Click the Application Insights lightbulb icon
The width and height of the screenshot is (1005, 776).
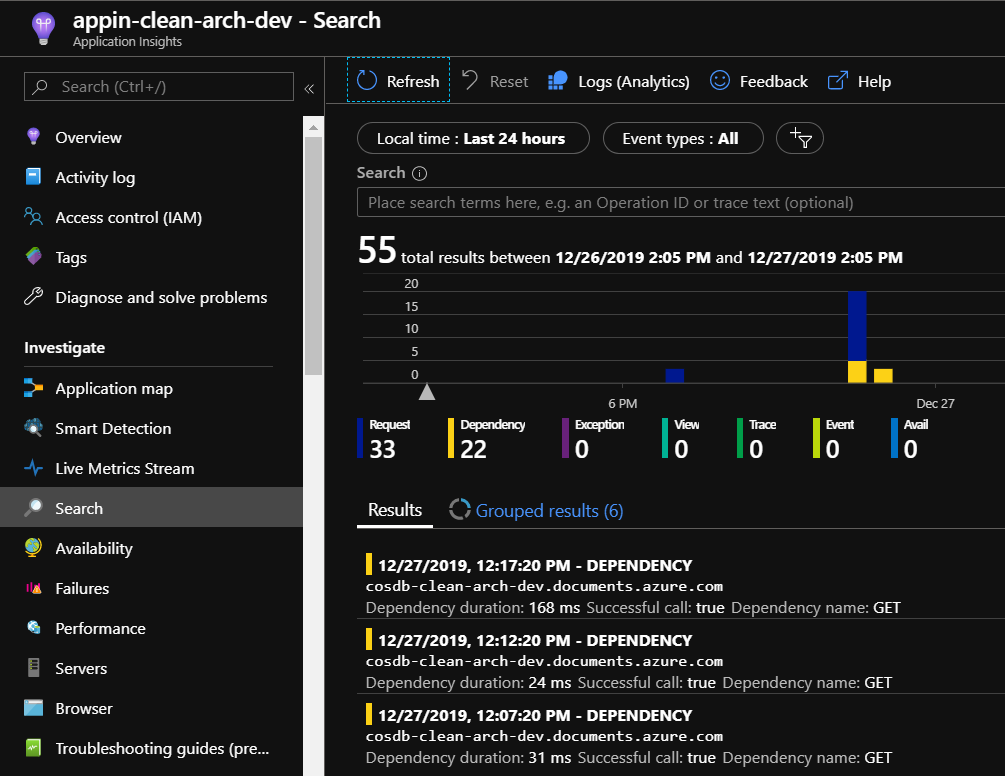[43, 29]
